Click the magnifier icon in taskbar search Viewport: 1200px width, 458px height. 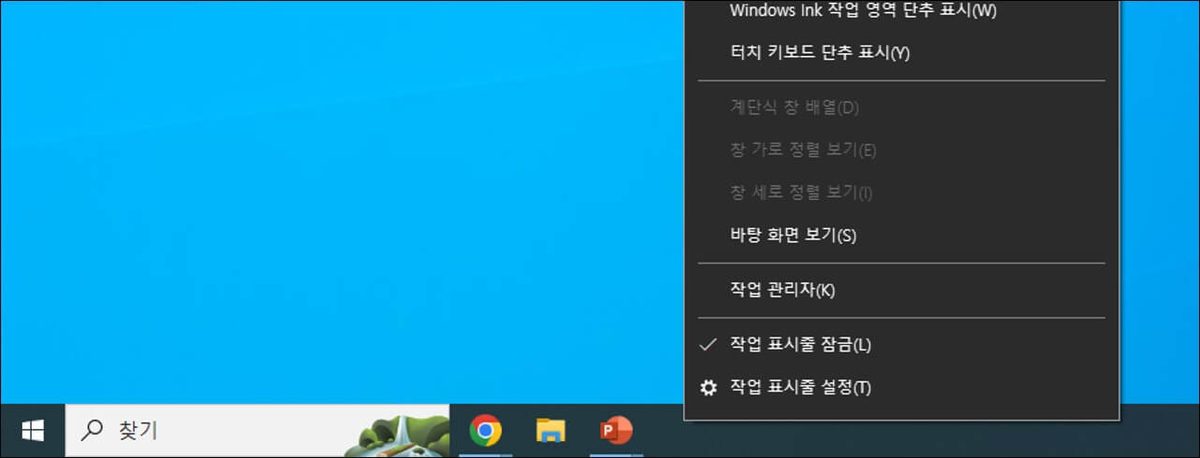91,431
